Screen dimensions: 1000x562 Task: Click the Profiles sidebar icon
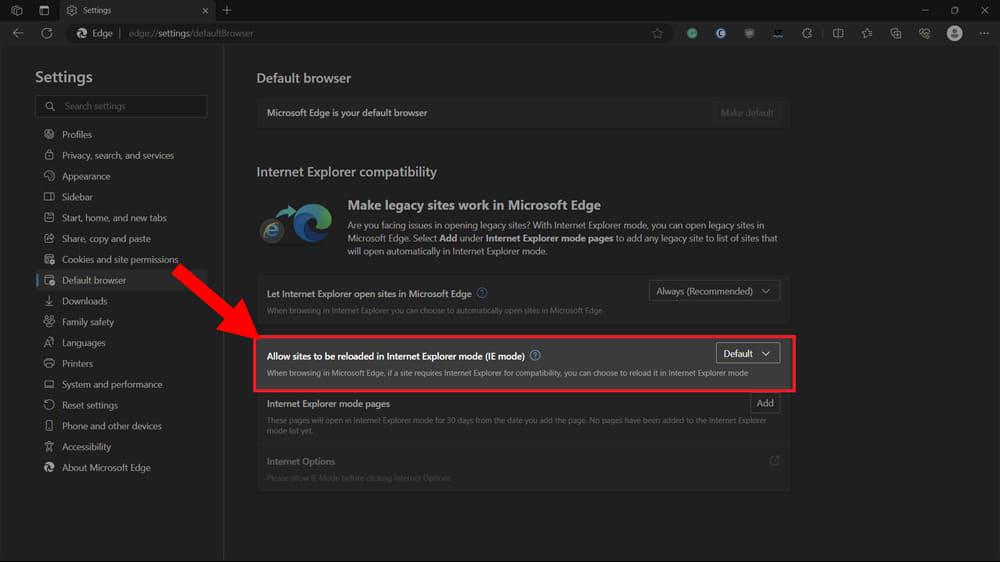click(x=49, y=134)
